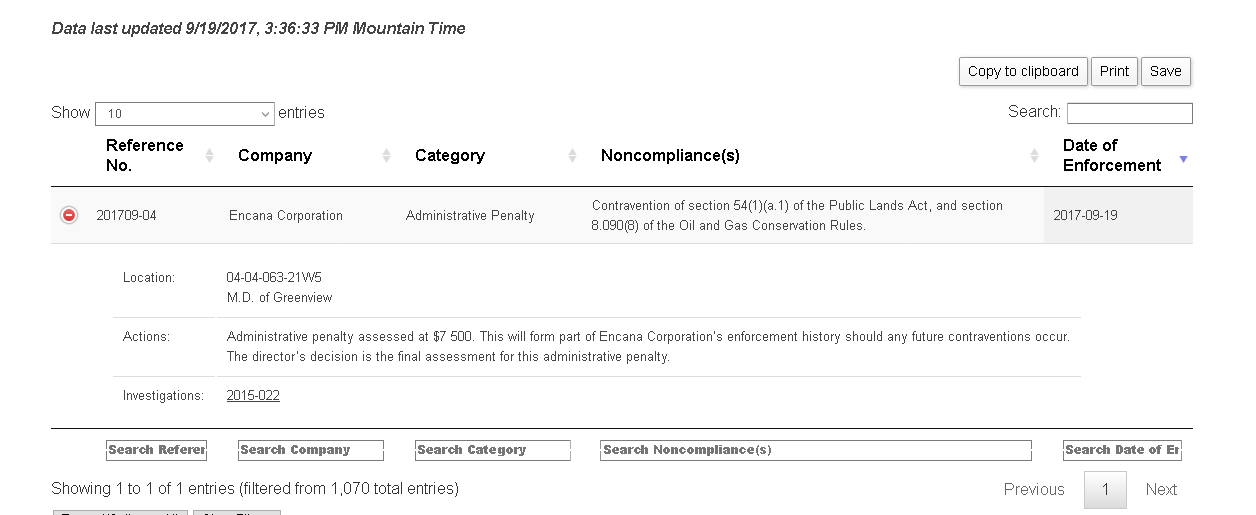Click Copy to clipboard button
1256x515 pixels.
tap(1023, 71)
